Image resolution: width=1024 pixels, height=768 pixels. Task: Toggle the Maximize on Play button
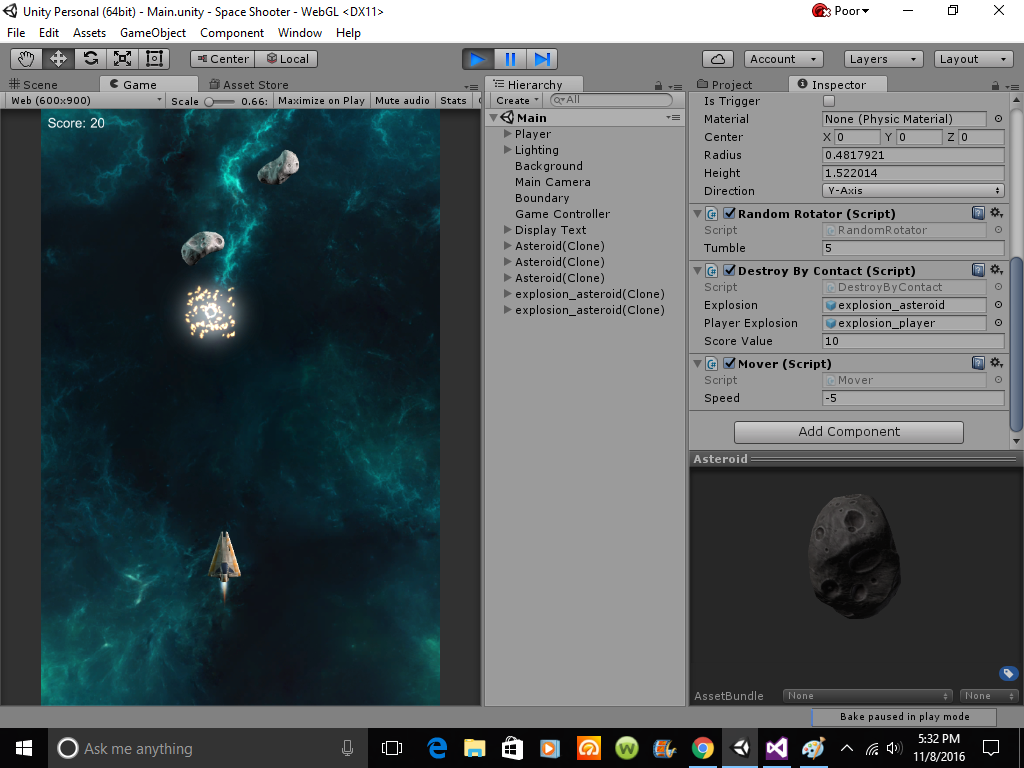pyautogui.click(x=321, y=101)
